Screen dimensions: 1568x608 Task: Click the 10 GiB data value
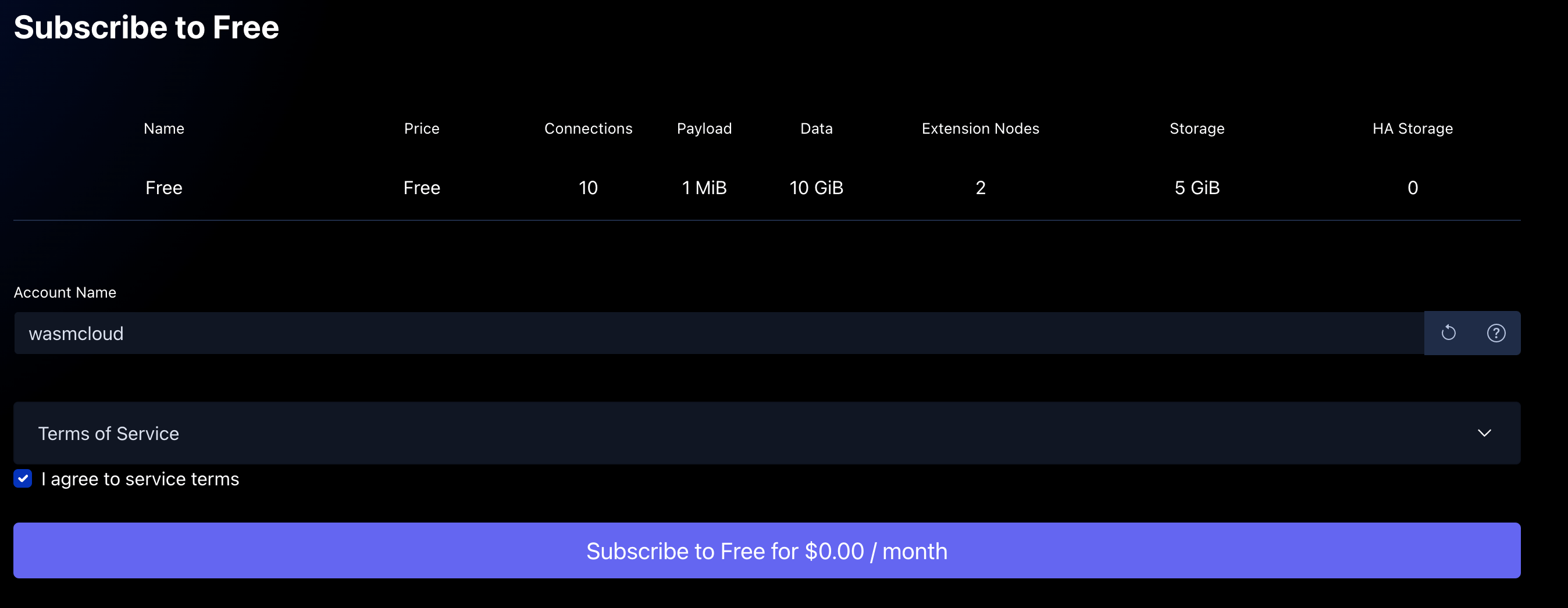point(815,187)
